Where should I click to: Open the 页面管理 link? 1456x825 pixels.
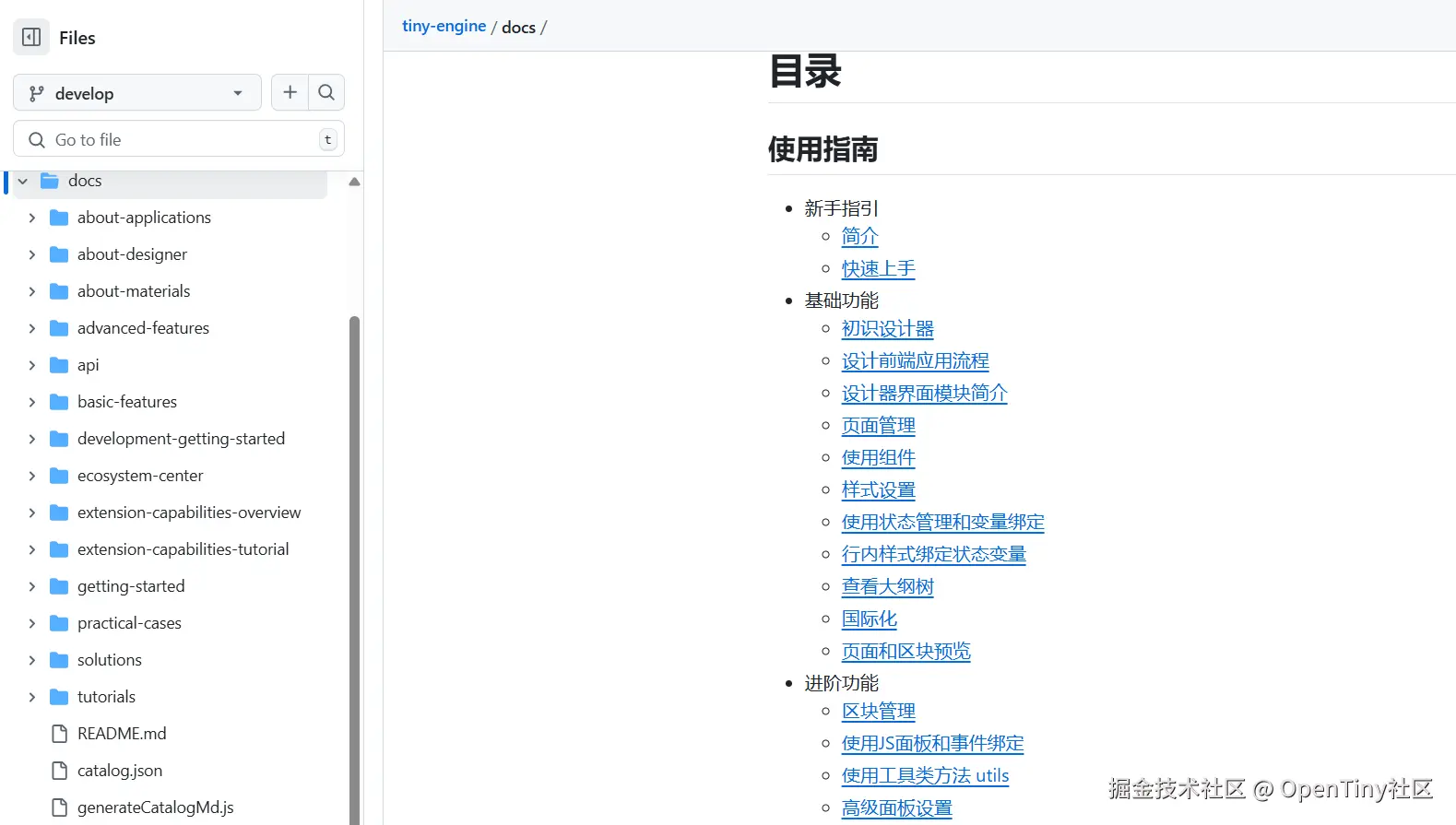tap(878, 425)
